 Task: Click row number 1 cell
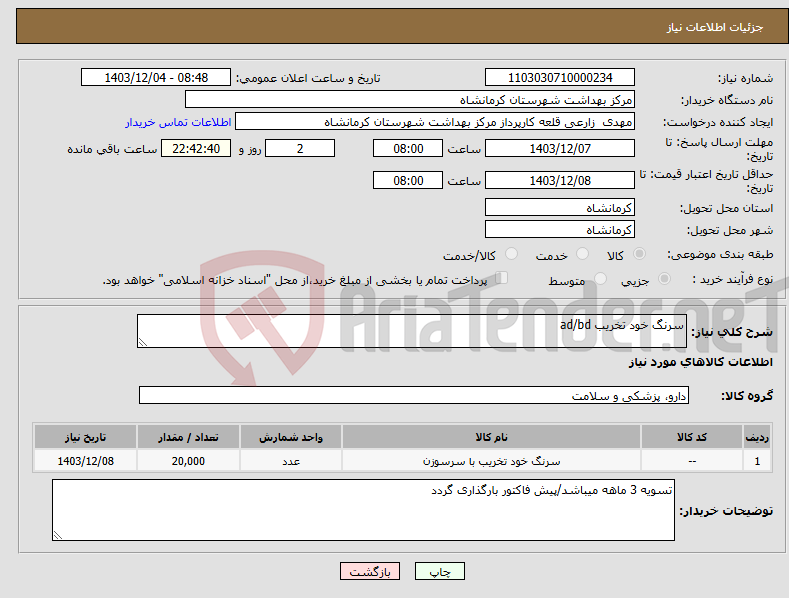tap(757, 461)
